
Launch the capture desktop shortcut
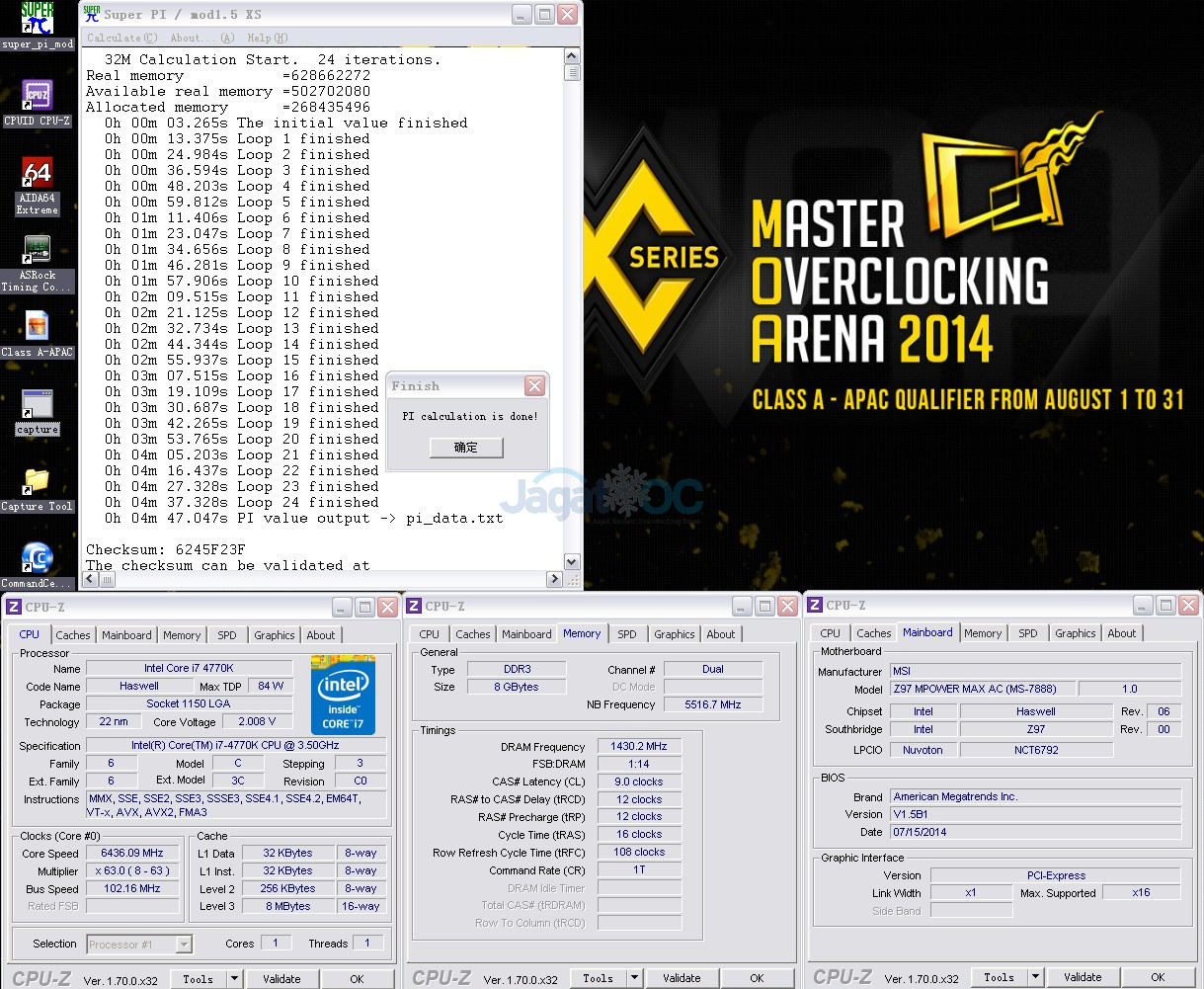[x=37, y=405]
